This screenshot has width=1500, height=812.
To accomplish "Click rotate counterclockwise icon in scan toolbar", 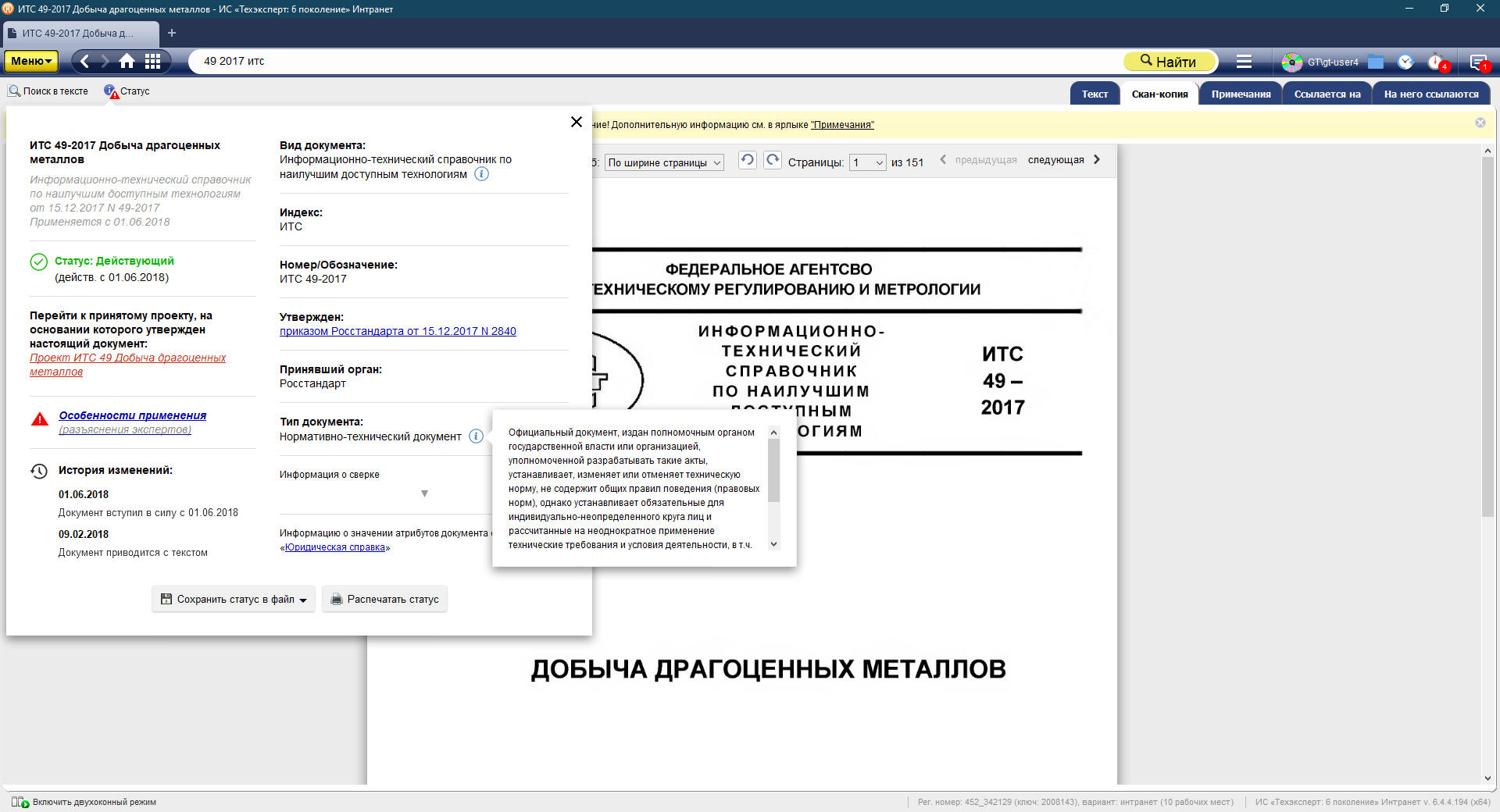I will pos(747,160).
